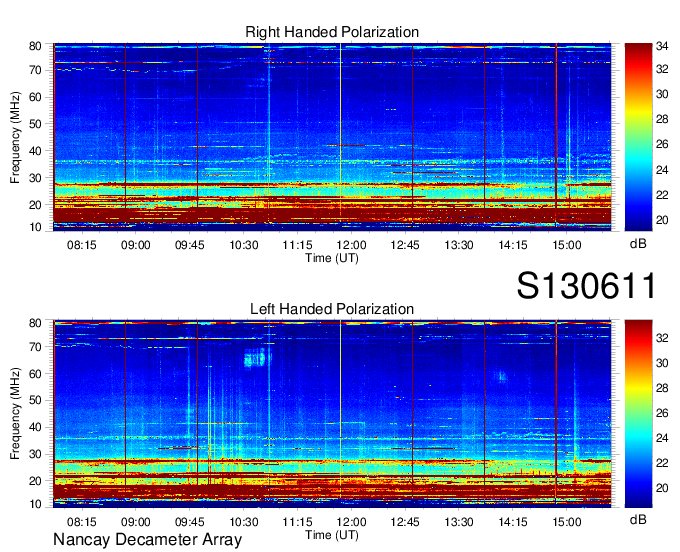Click the 32 dB label on the lower color bar

point(662,338)
